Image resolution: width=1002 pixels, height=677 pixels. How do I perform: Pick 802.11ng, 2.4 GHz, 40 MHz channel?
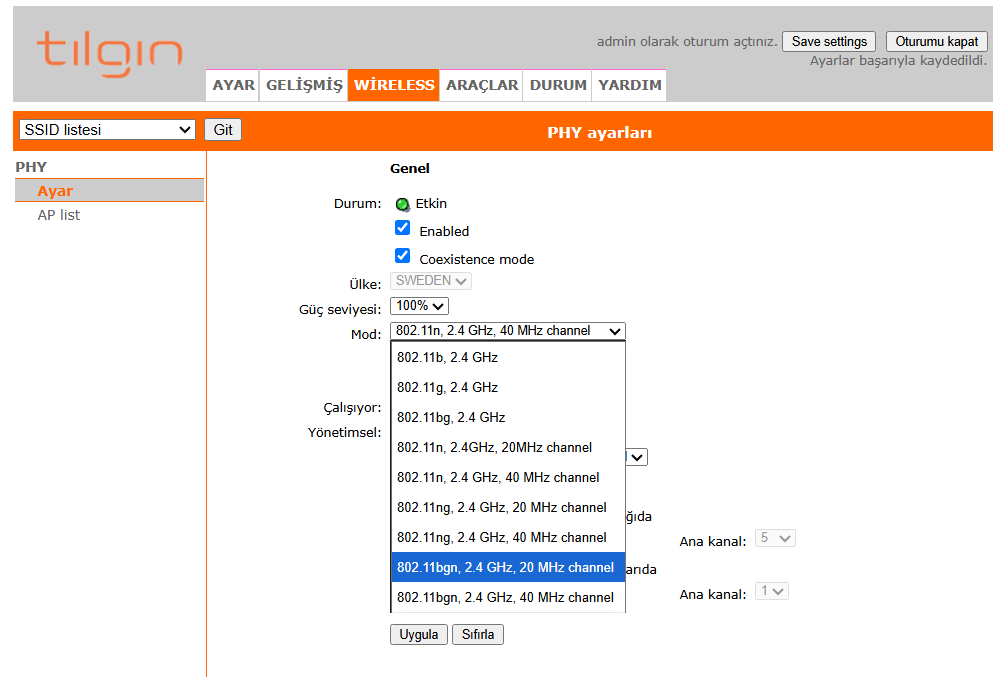click(508, 538)
